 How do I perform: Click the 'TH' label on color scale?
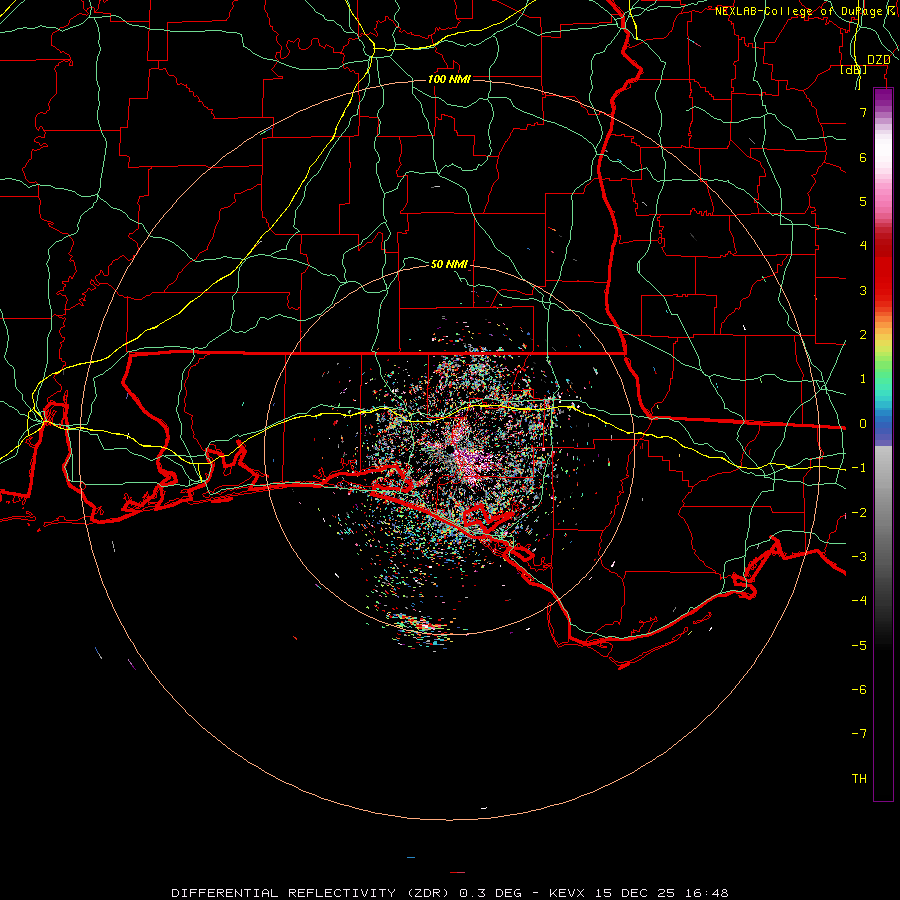pos(859,778)
